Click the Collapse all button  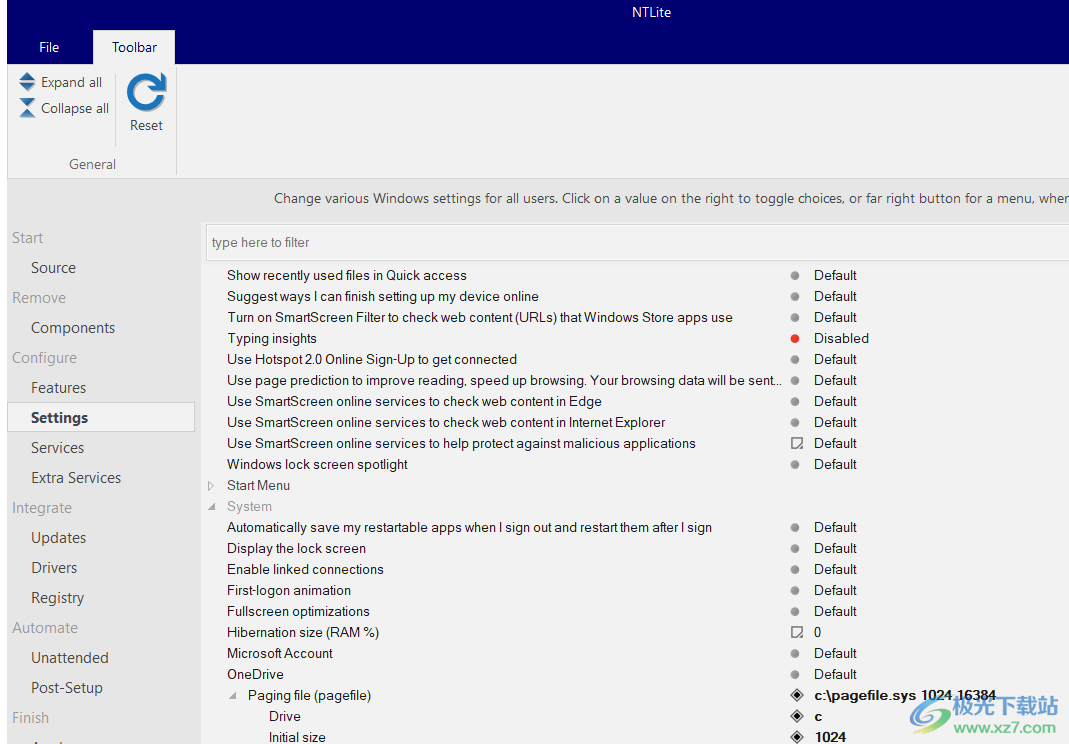[x=64, y=108]
